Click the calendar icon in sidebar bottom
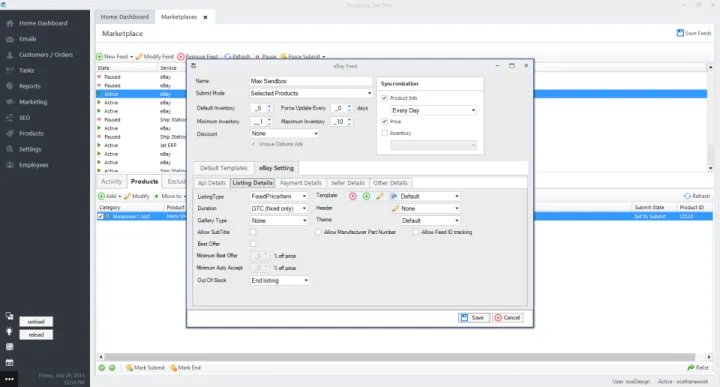 click(9, 363)
